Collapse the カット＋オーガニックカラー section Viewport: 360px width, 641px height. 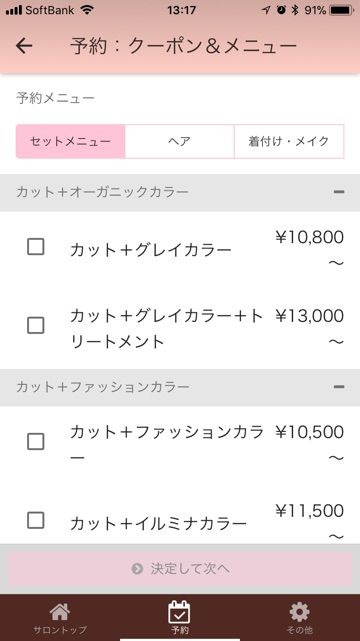pos(339,192)
